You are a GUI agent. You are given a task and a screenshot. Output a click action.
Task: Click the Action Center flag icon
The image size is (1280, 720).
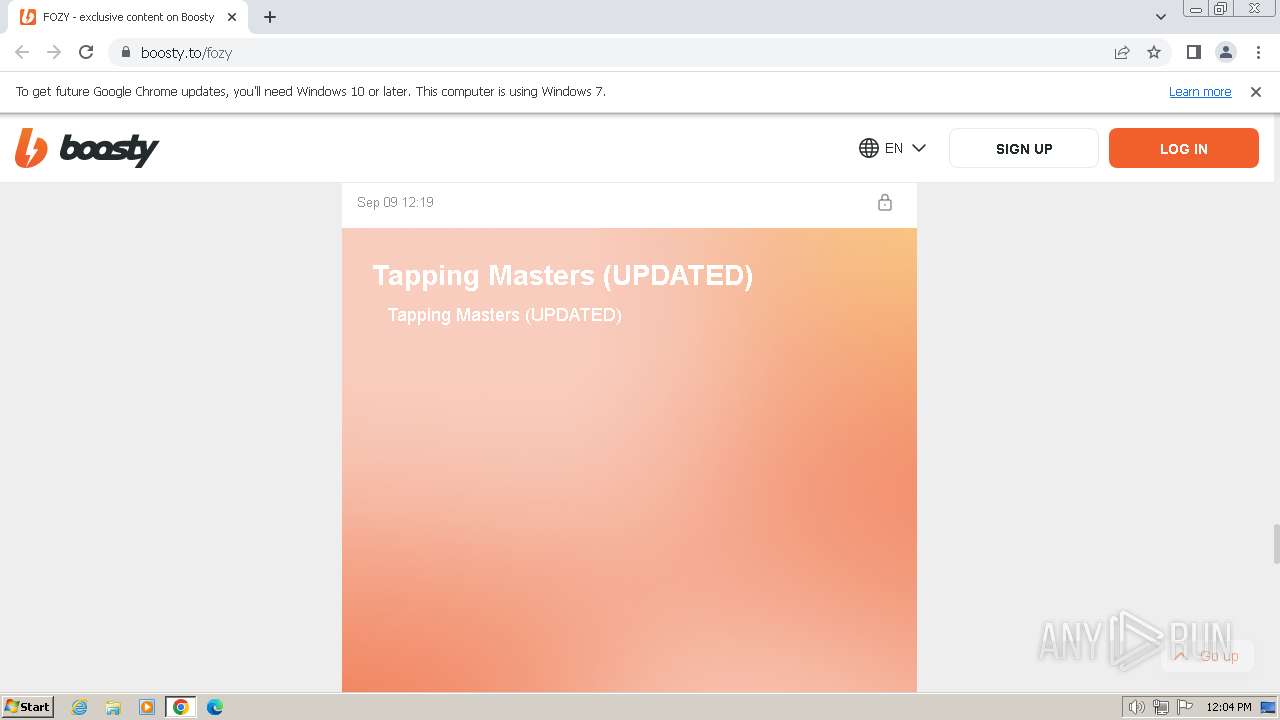[x=1184, y=707]
